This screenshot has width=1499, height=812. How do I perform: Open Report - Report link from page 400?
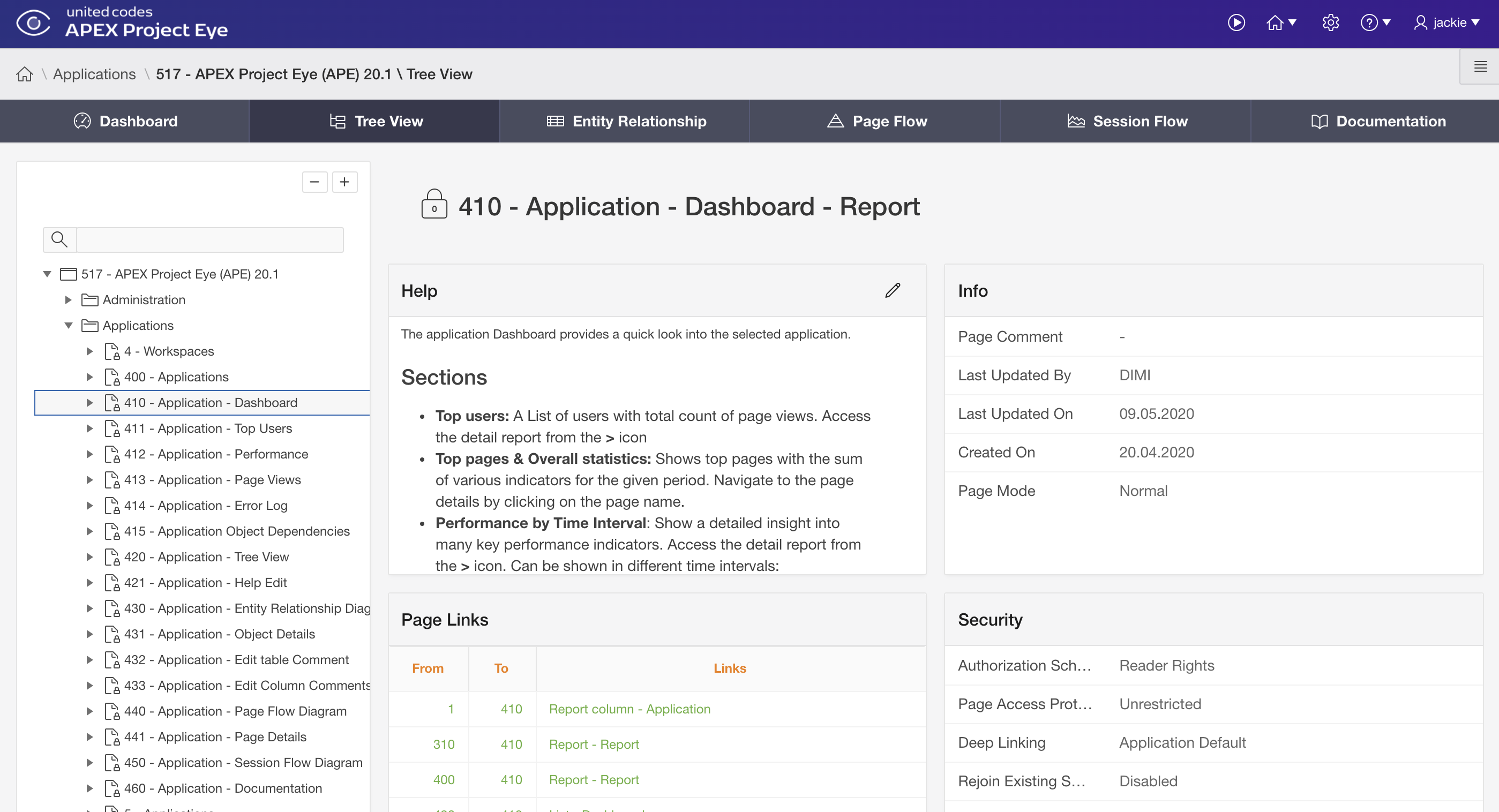pyautogui.click(x=594, y=779)
